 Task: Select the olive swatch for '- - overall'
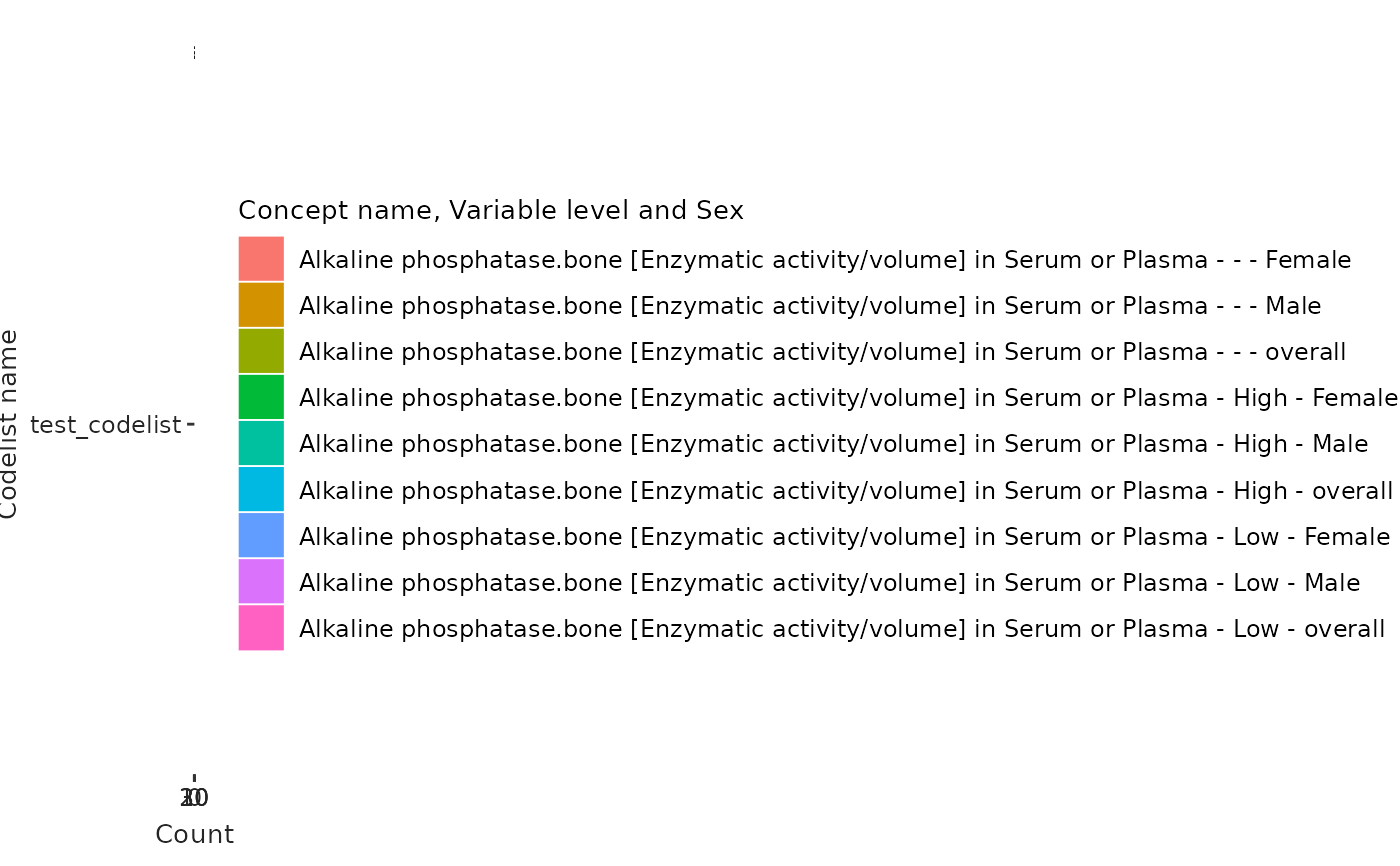point(261,351)
